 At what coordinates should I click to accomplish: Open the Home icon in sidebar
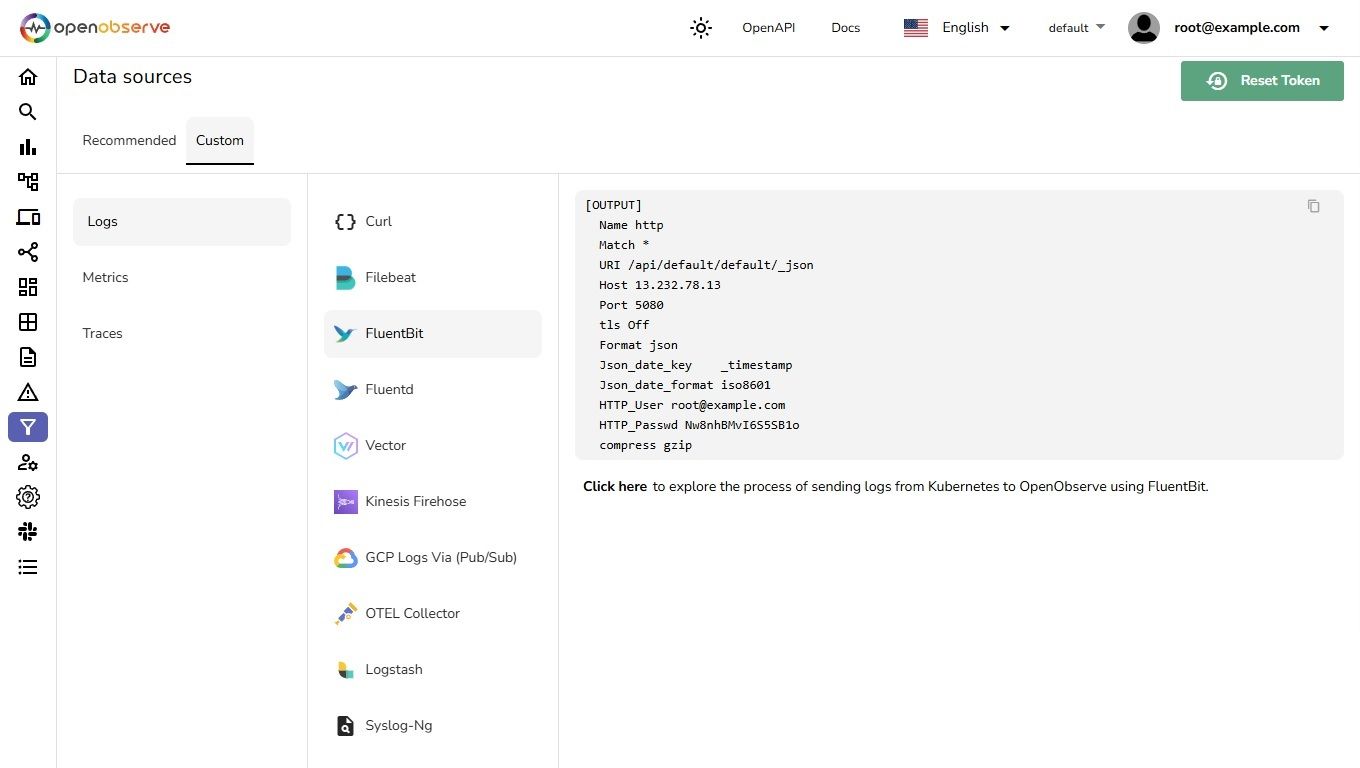click(28, 77)
